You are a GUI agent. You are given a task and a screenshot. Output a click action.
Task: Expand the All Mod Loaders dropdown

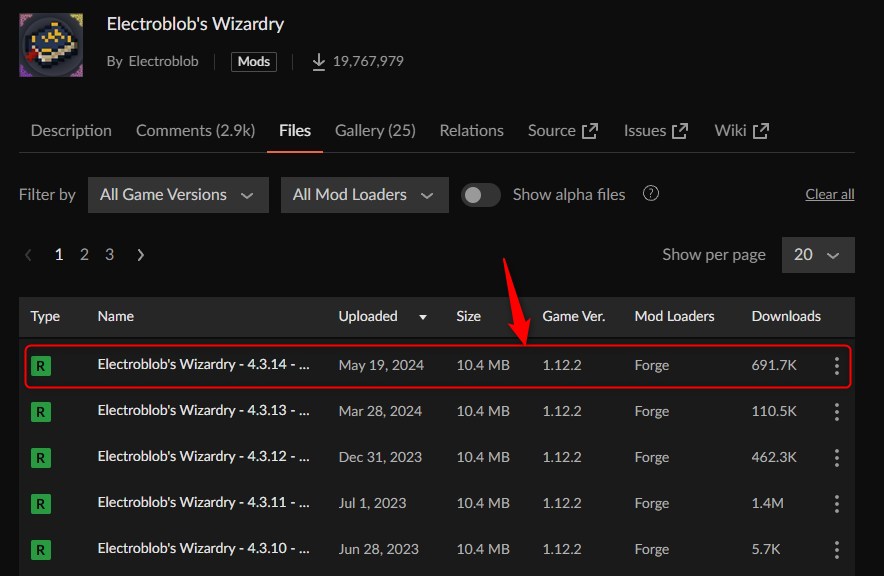tap(365, 195)
